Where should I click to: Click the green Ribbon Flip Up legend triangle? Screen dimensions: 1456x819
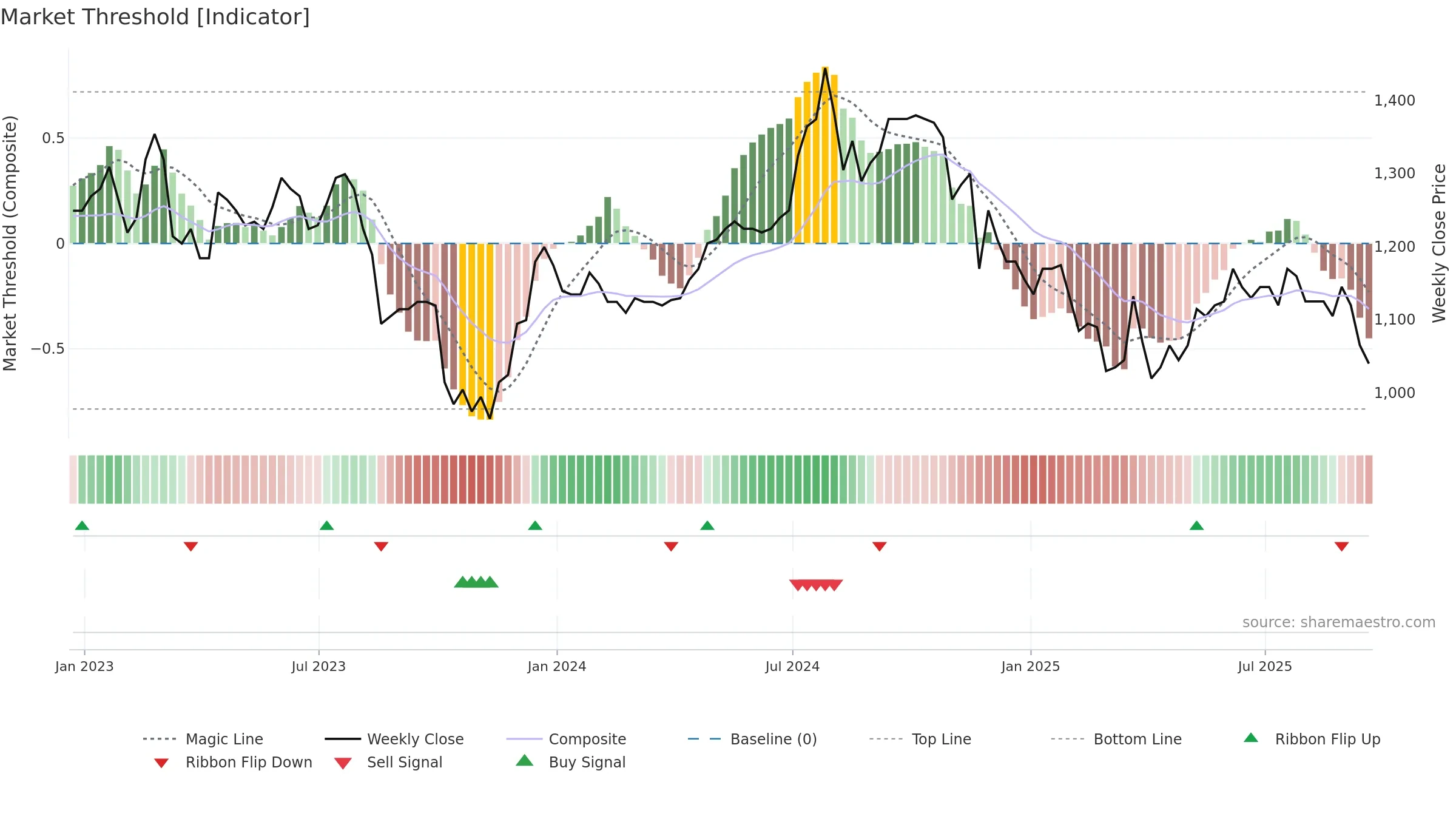tap(1251, 738)
